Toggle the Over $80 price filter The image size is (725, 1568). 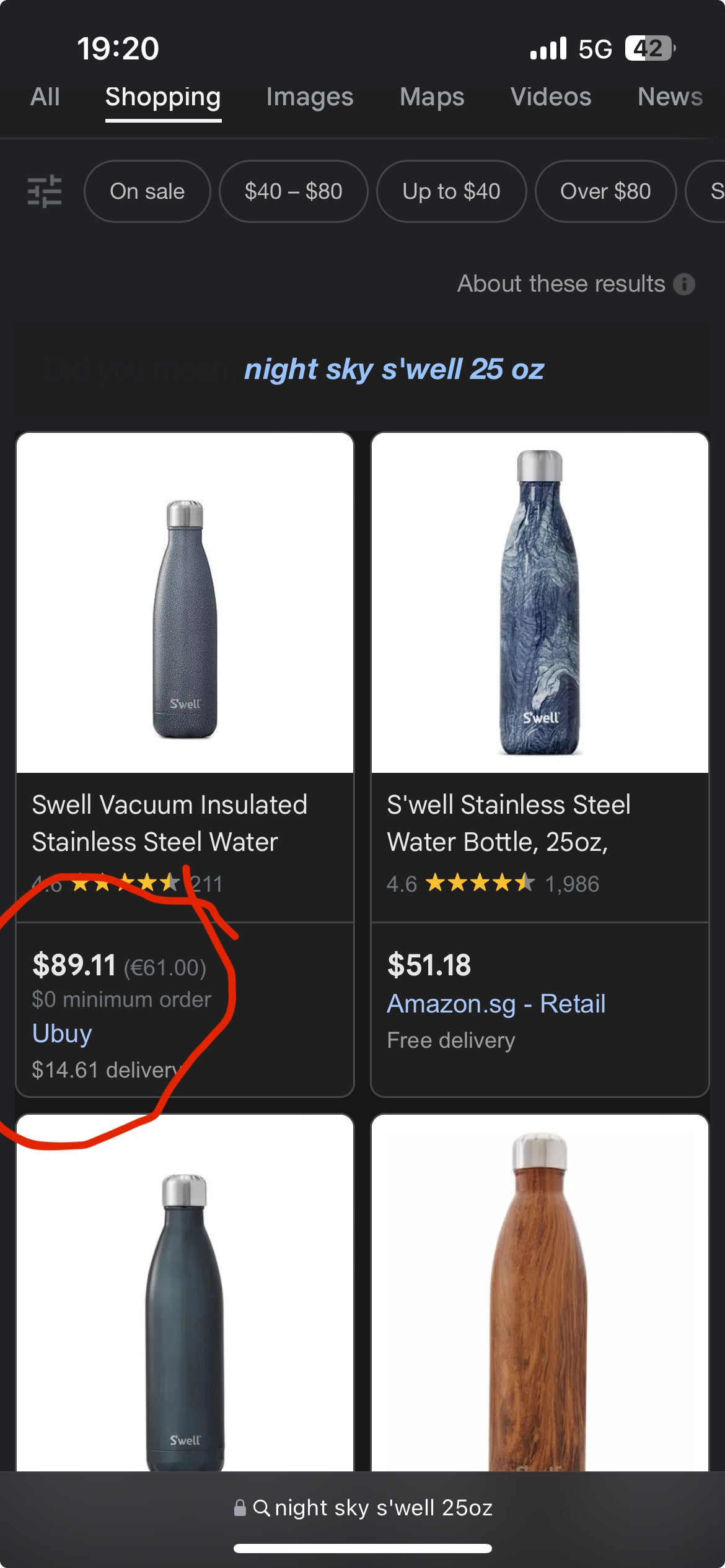point(605,191)
